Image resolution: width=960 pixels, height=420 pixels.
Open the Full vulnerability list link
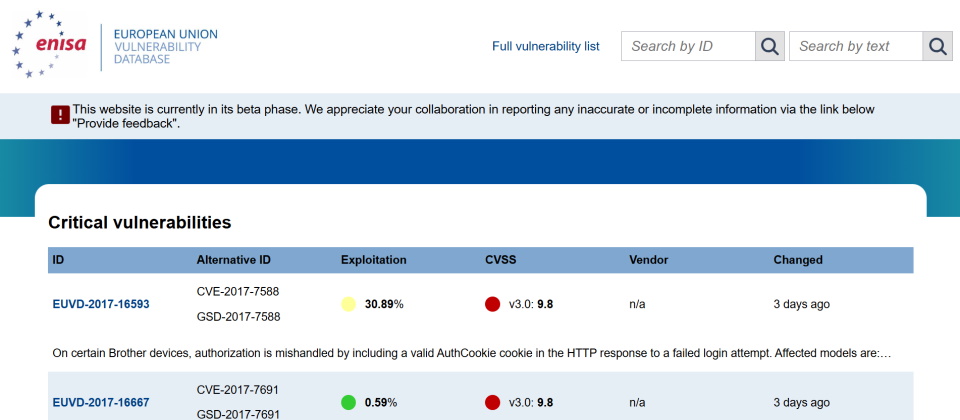click(x=545, y=46)
